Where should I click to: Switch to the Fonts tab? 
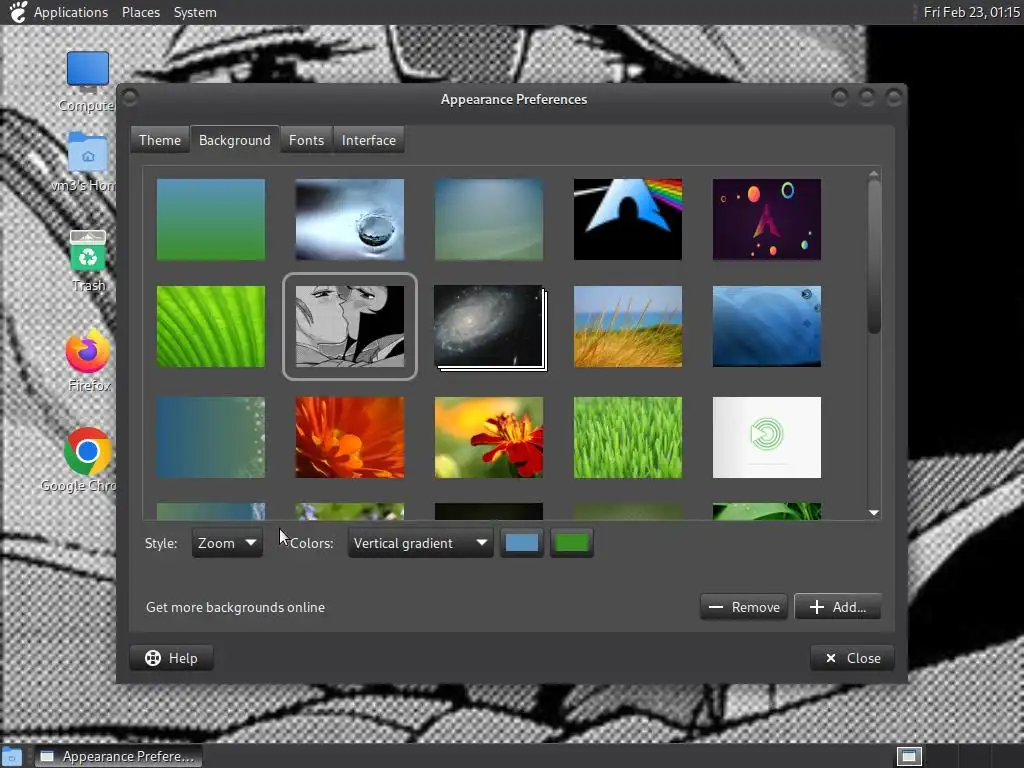pos(306,140)
